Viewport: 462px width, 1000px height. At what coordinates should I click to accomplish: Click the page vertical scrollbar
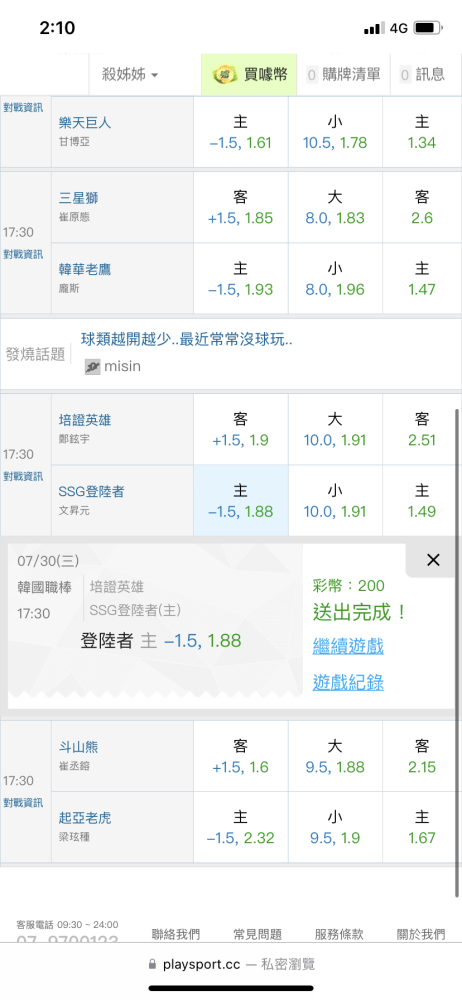pyautogui.click(x=457, y=651)
